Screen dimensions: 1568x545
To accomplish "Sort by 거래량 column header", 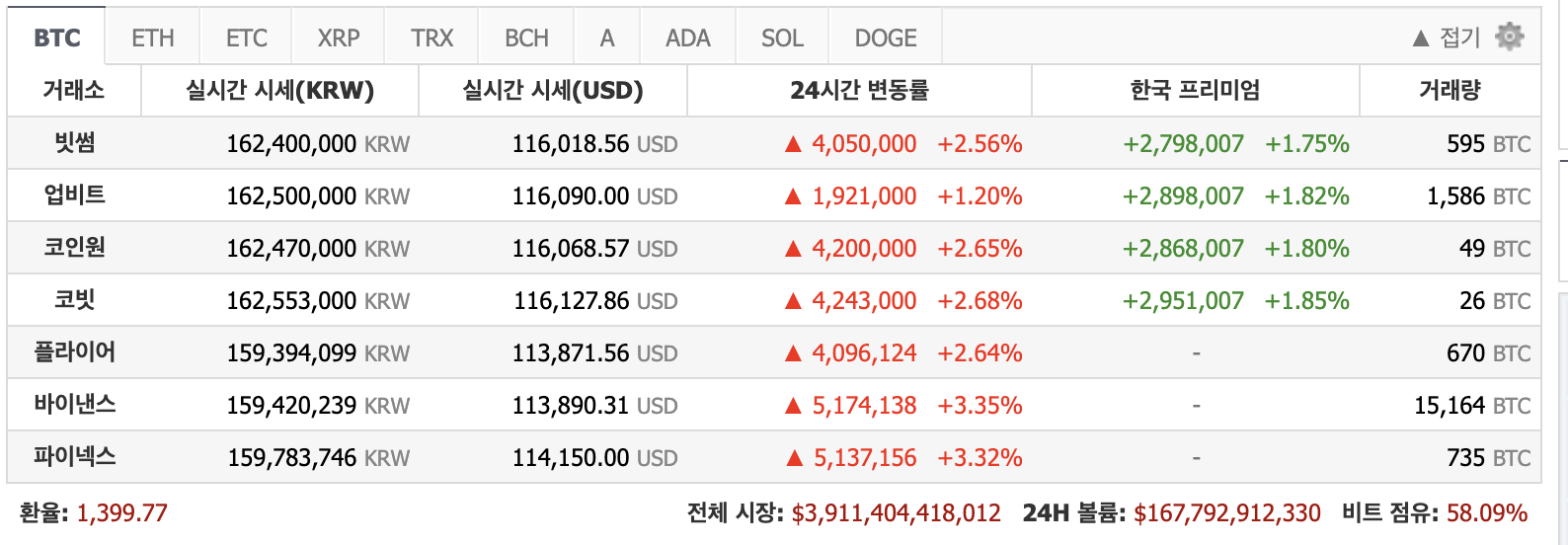I will tap(1450, 91).
